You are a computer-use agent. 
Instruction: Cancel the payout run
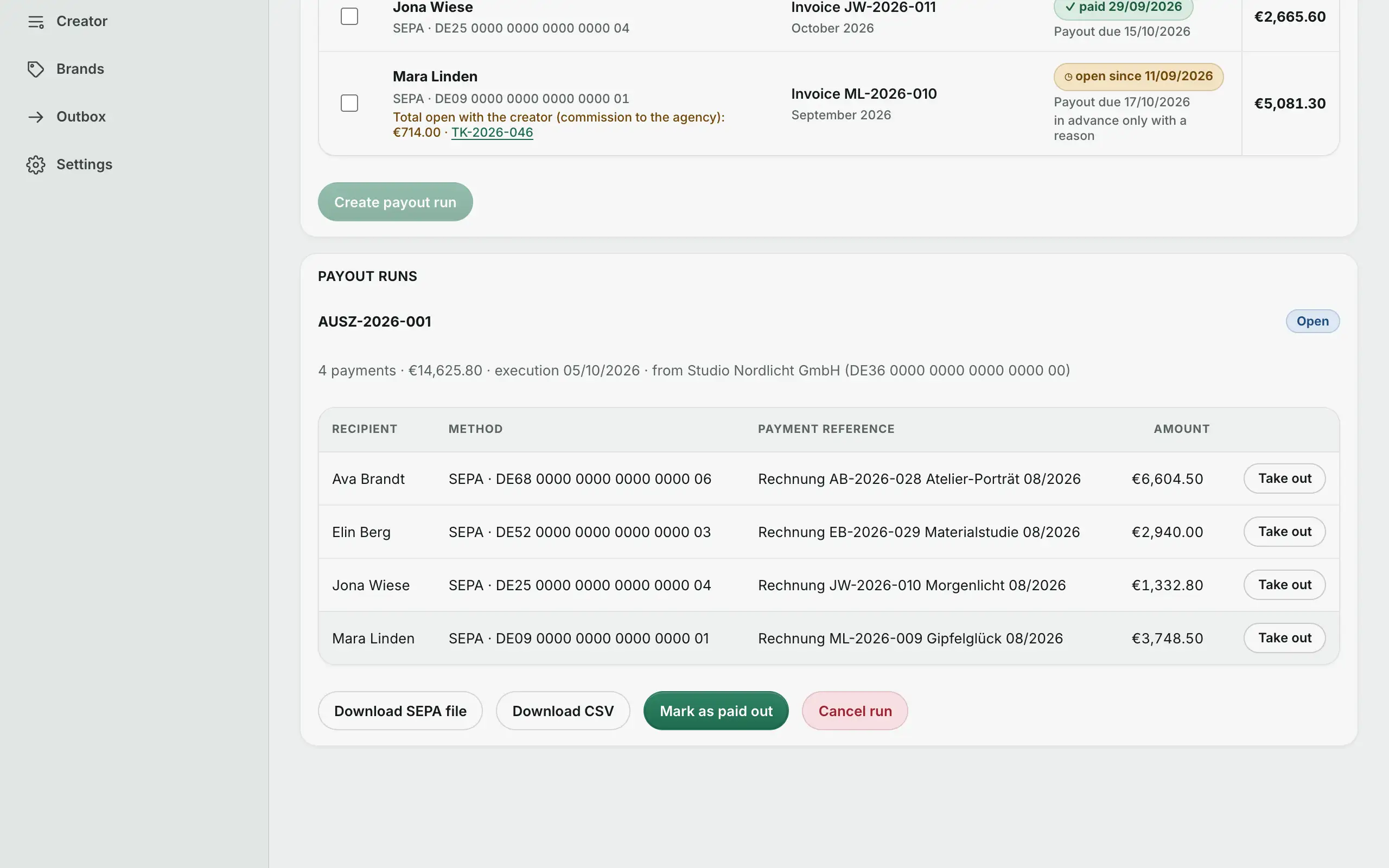(x=855, y=711)
